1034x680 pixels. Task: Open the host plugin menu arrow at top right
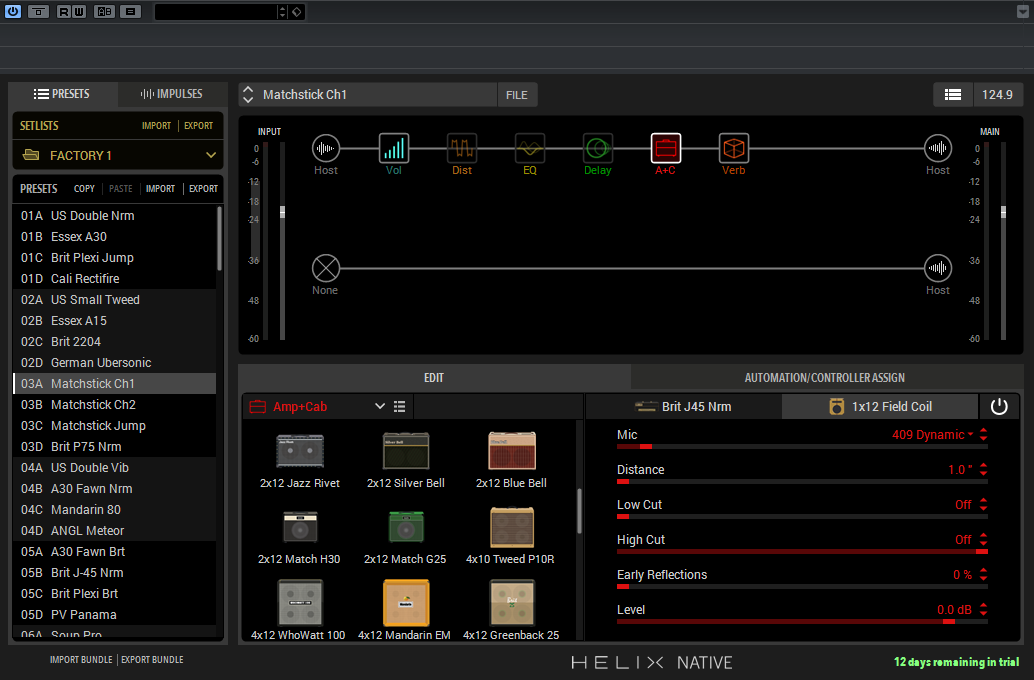1023,11
